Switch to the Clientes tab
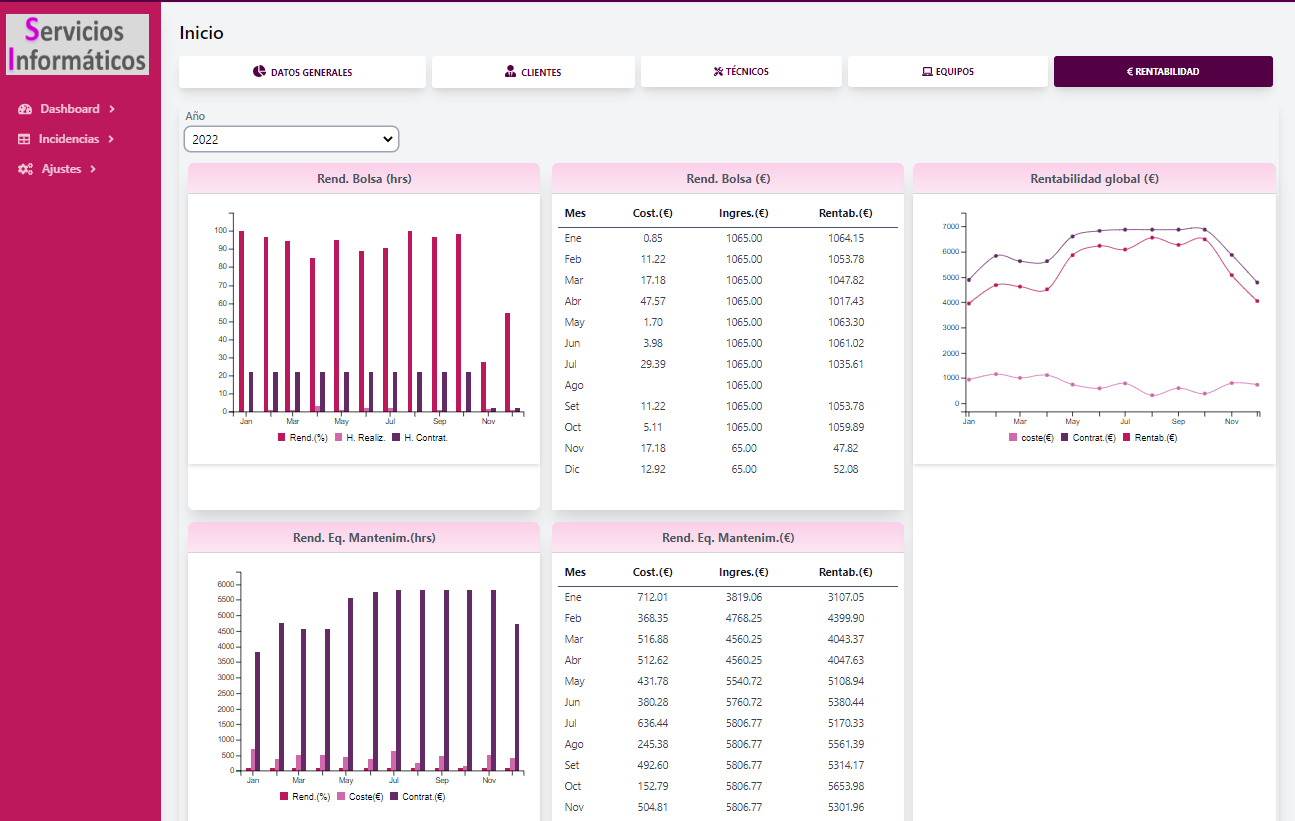Screen dimensions: 1295x821 coord(533,72)
